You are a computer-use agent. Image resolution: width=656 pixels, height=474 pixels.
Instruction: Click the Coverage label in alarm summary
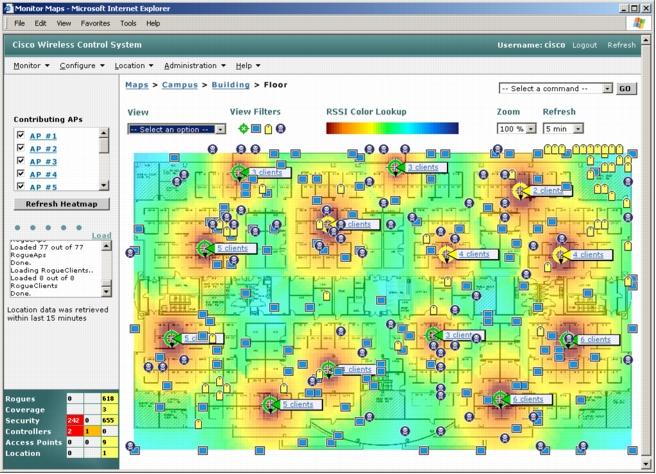[x=25, y=410]
